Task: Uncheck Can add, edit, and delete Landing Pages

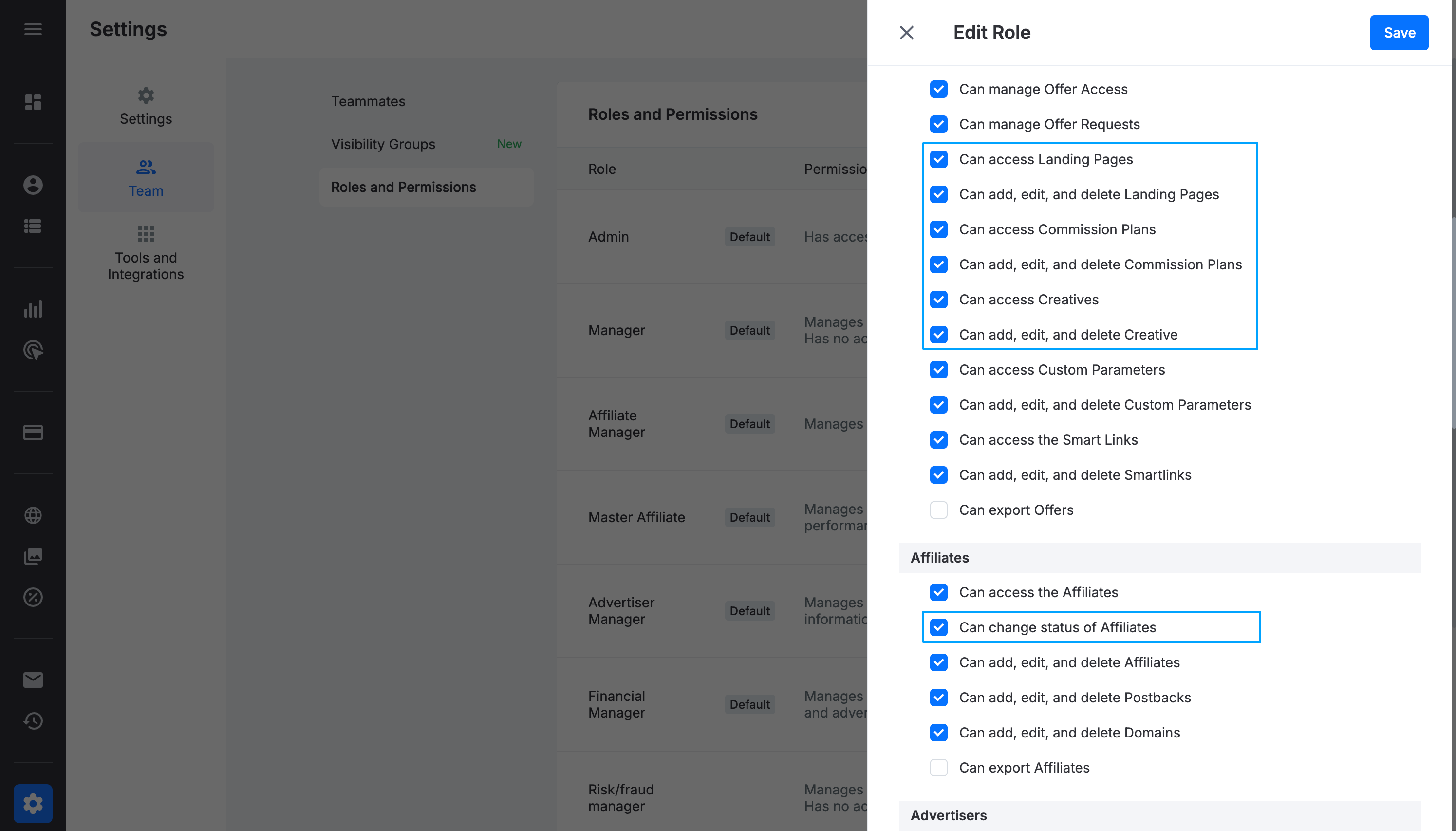Action: tap(938, 194)
